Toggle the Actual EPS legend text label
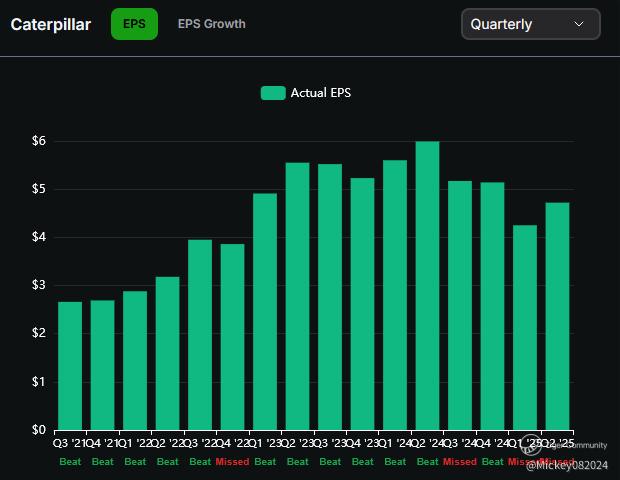 [x=320, y=93]
